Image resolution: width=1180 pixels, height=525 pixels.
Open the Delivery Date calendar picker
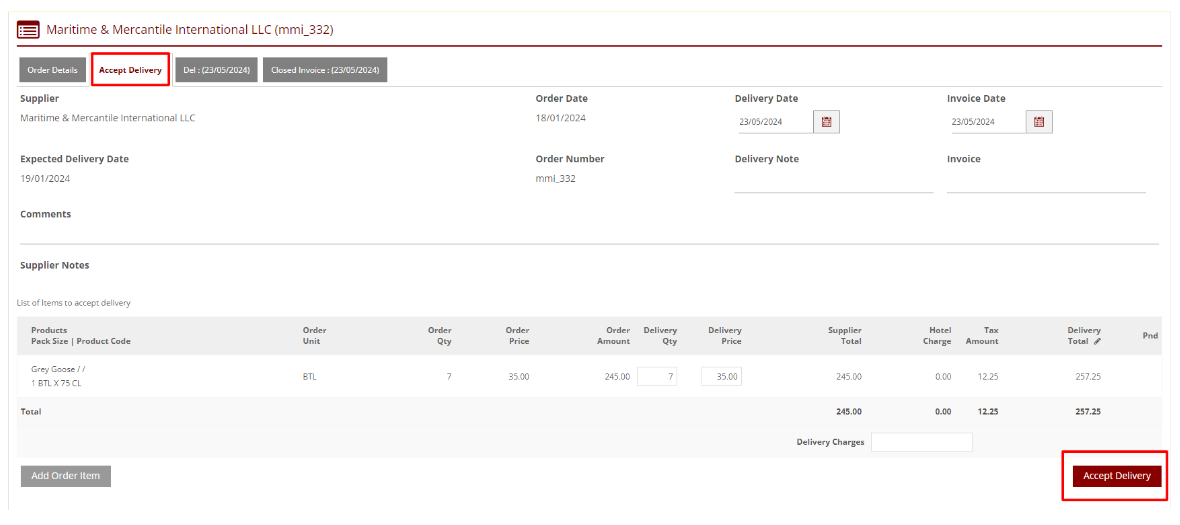[826, 122]
